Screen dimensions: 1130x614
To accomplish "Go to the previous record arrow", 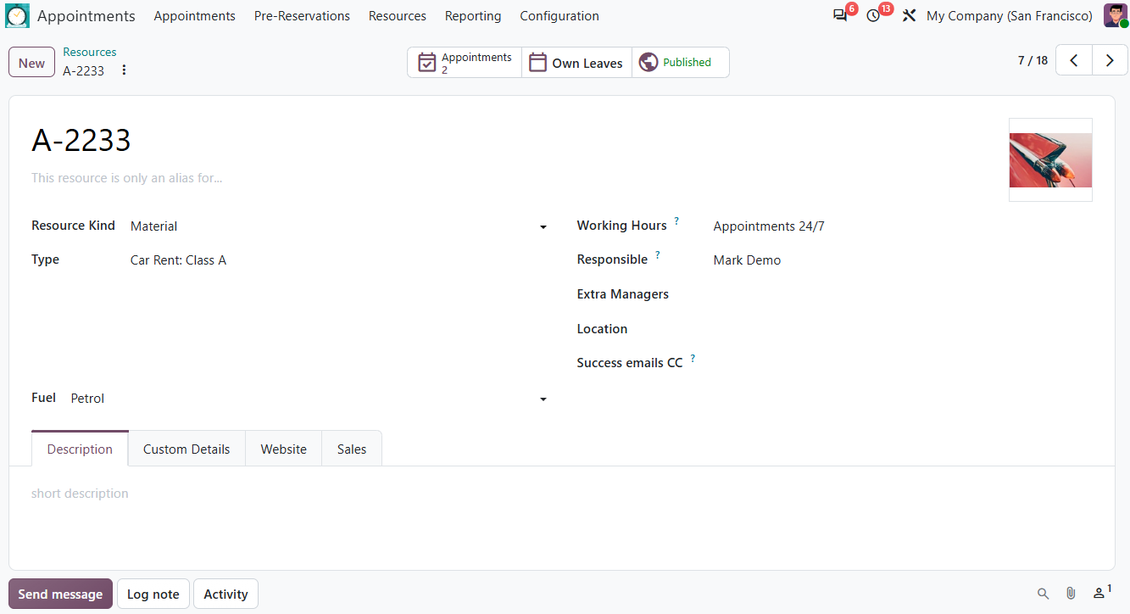I will point(1074,61).
